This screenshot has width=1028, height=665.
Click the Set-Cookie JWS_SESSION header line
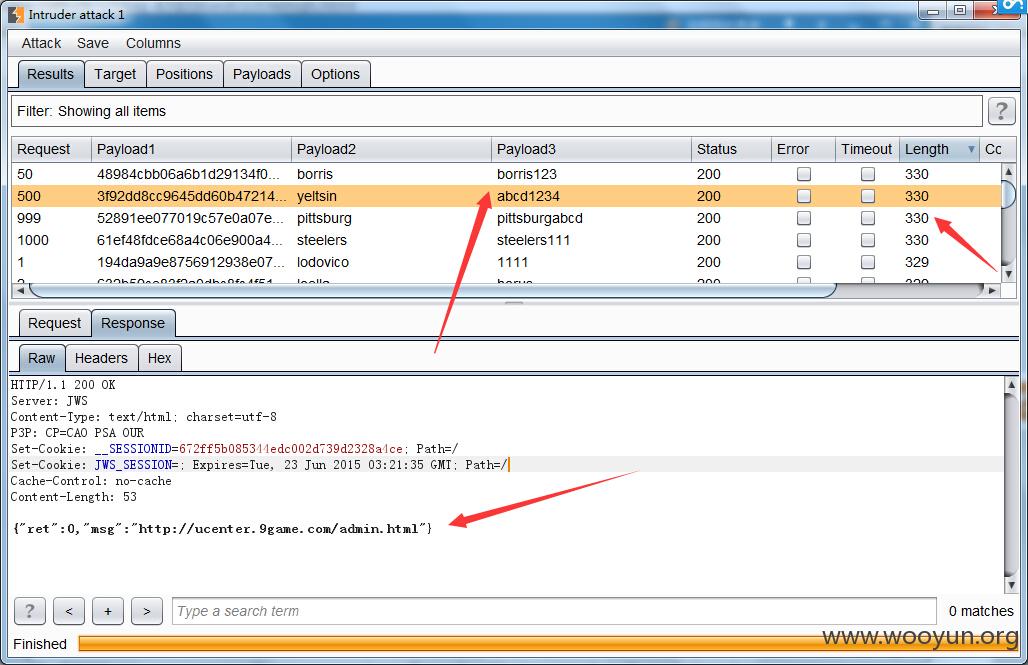[260, 465]
